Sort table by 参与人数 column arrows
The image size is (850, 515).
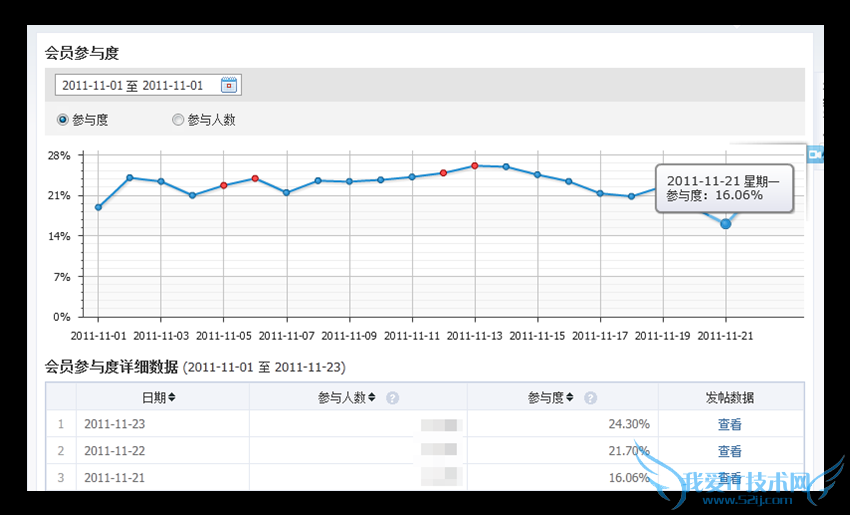tap(372, 397)
